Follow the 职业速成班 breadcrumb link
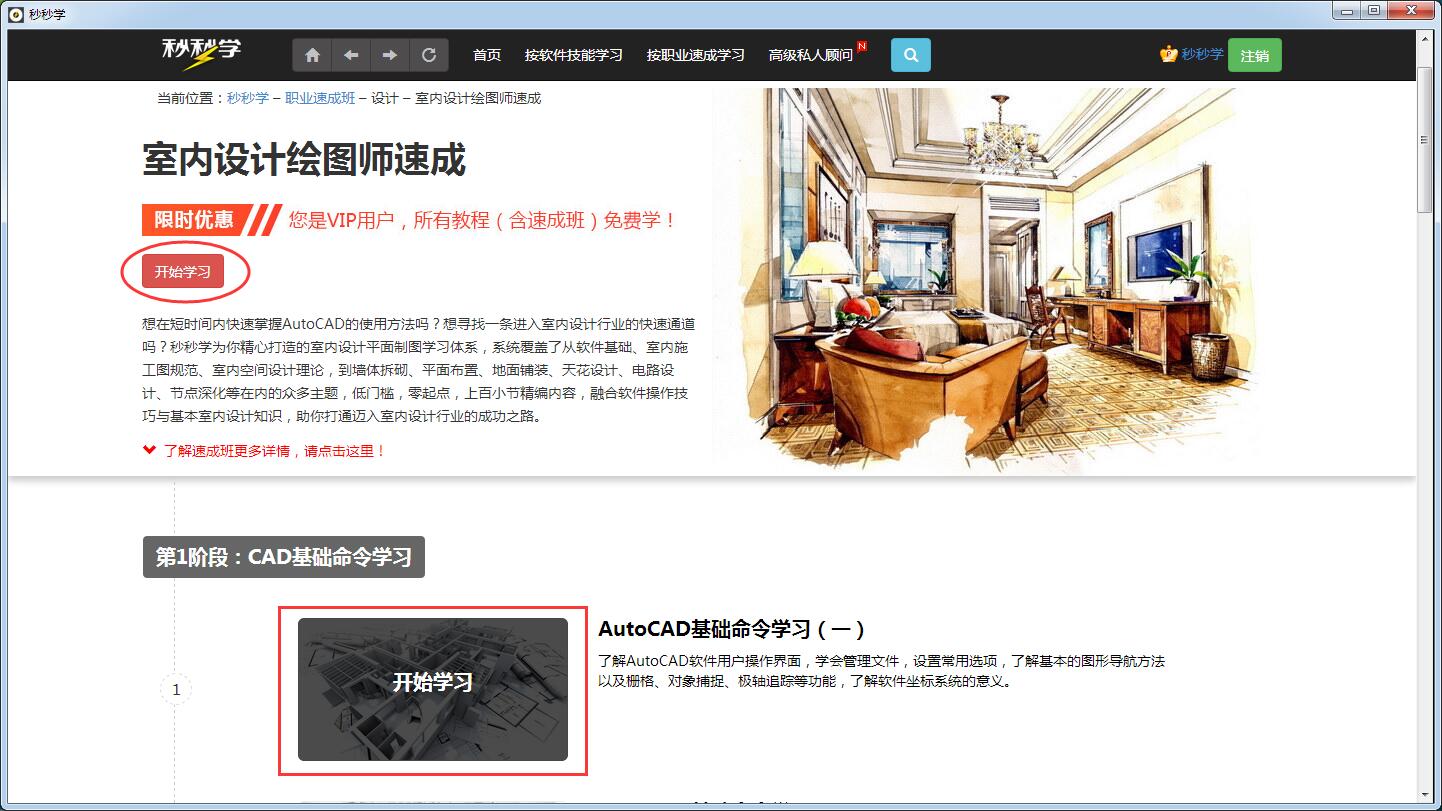1442x811 pixels. [x=320, y=98]
